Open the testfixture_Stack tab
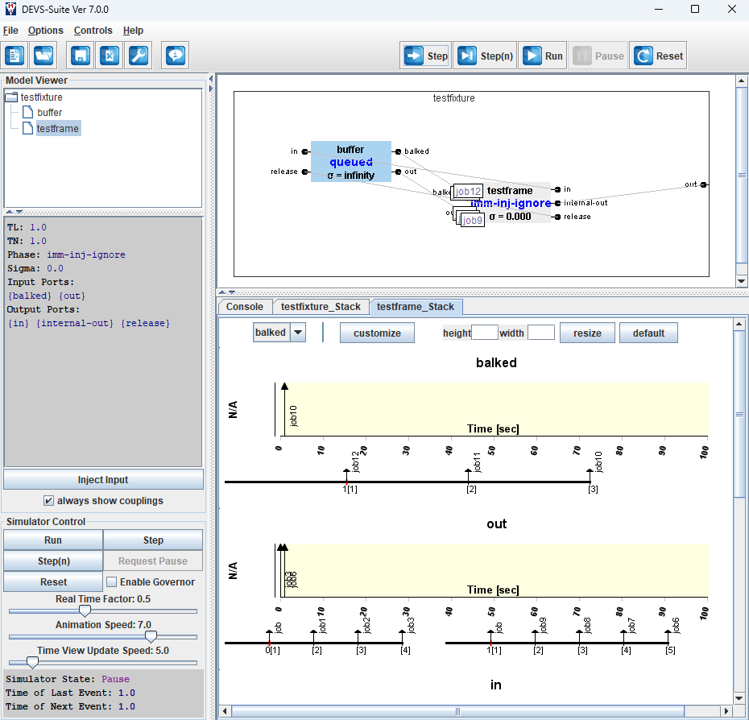Viewport: 749px width, 720px height. click(319, 307)
